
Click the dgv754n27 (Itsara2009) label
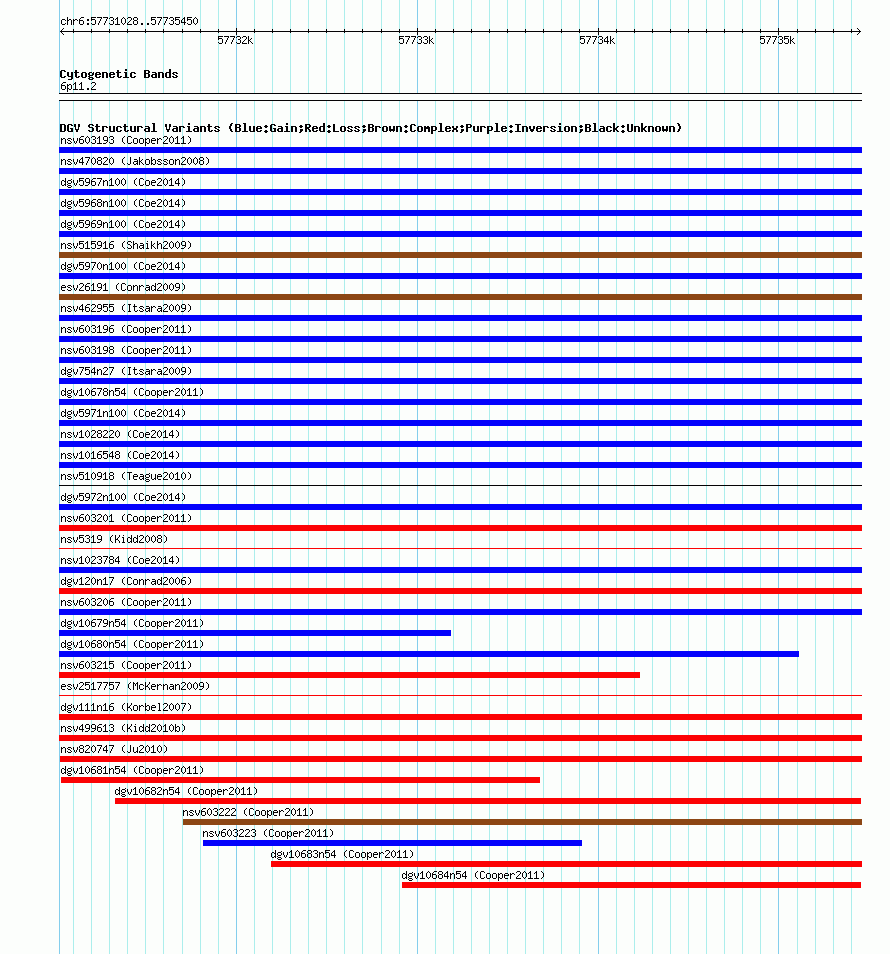pyautogui.click(x=126, y=371)
